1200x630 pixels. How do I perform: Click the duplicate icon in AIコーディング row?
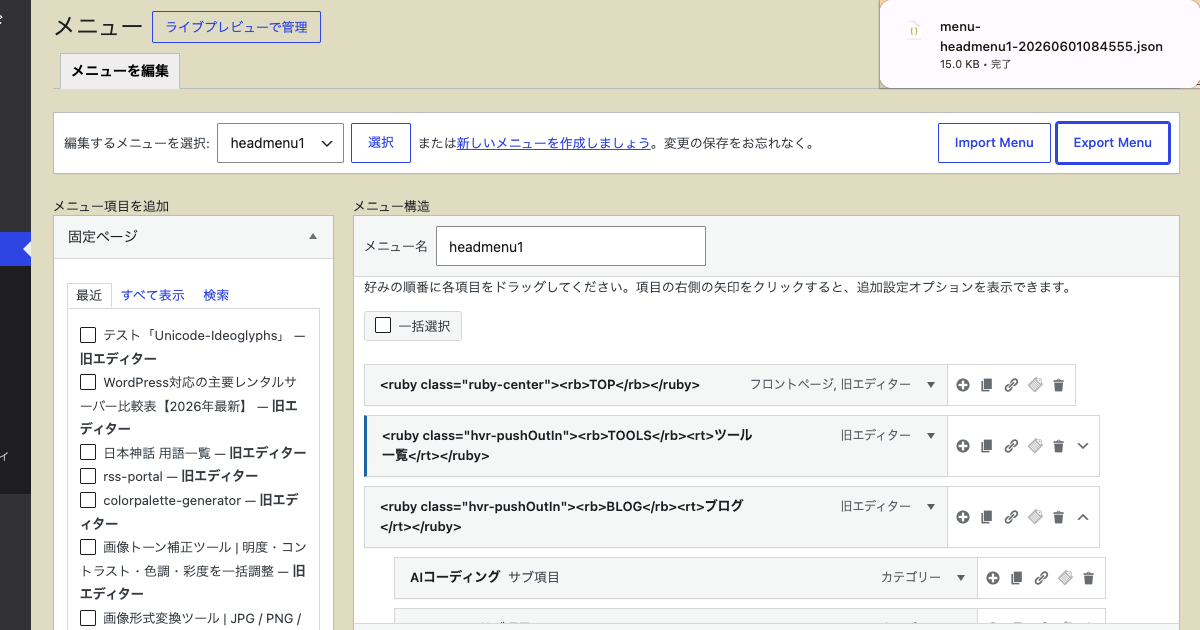coord(1017,578)
